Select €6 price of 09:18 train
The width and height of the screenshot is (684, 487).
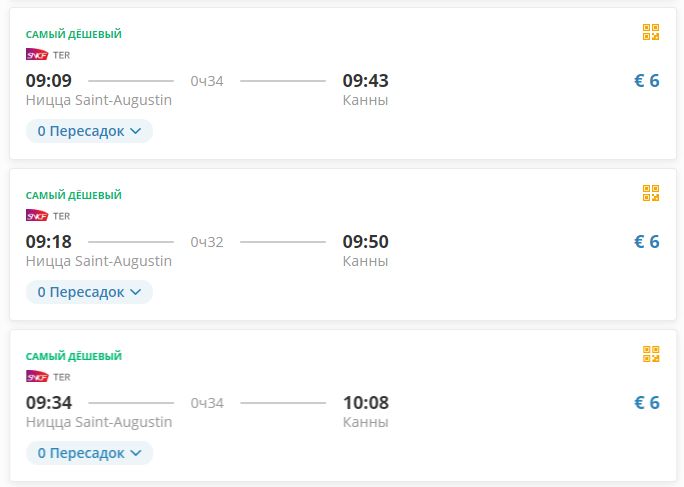pos(646,242)
